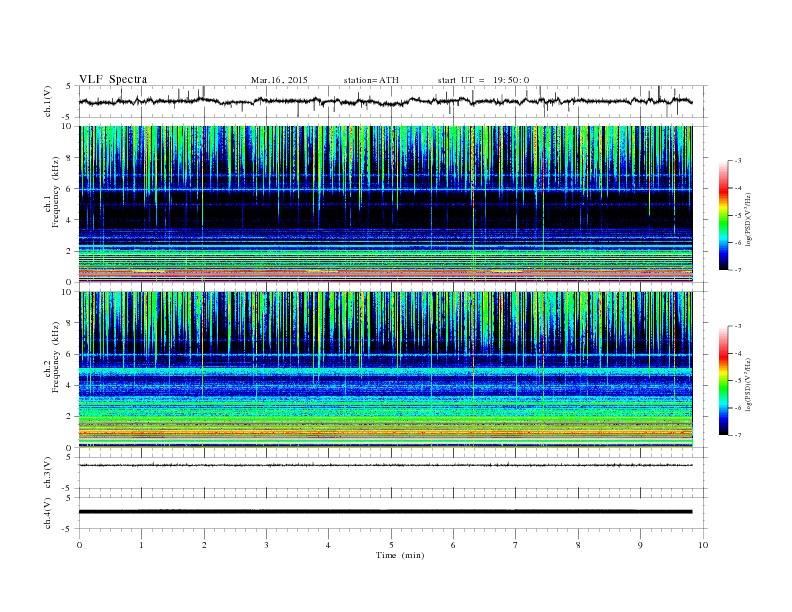This screenshot has width=792, height=612.
Task: Click the "-7" tick on the ch.2 colorbar
Action: pyautogui.click(x=737, y=435)
